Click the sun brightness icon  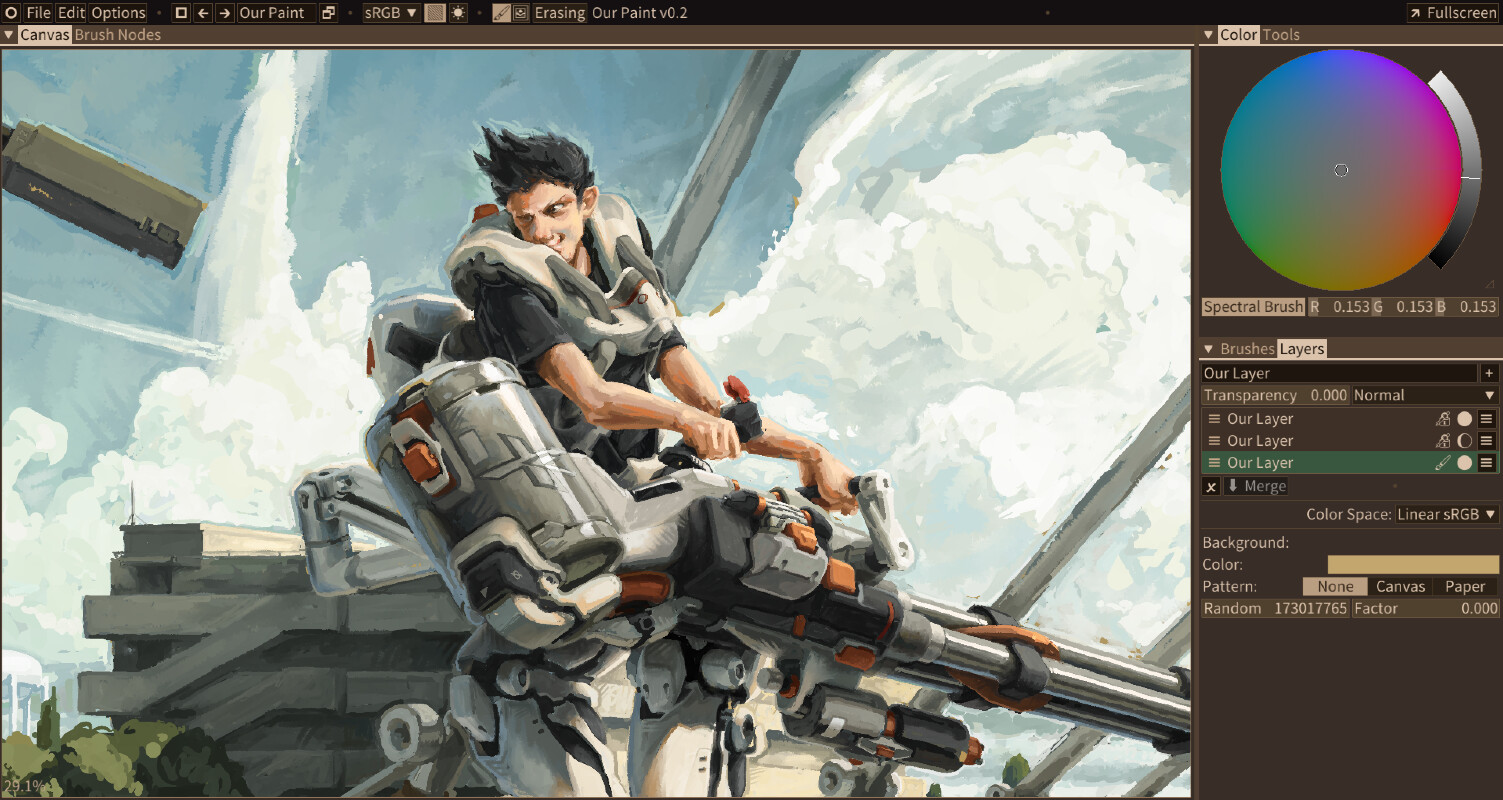click(x=458, y=13)
